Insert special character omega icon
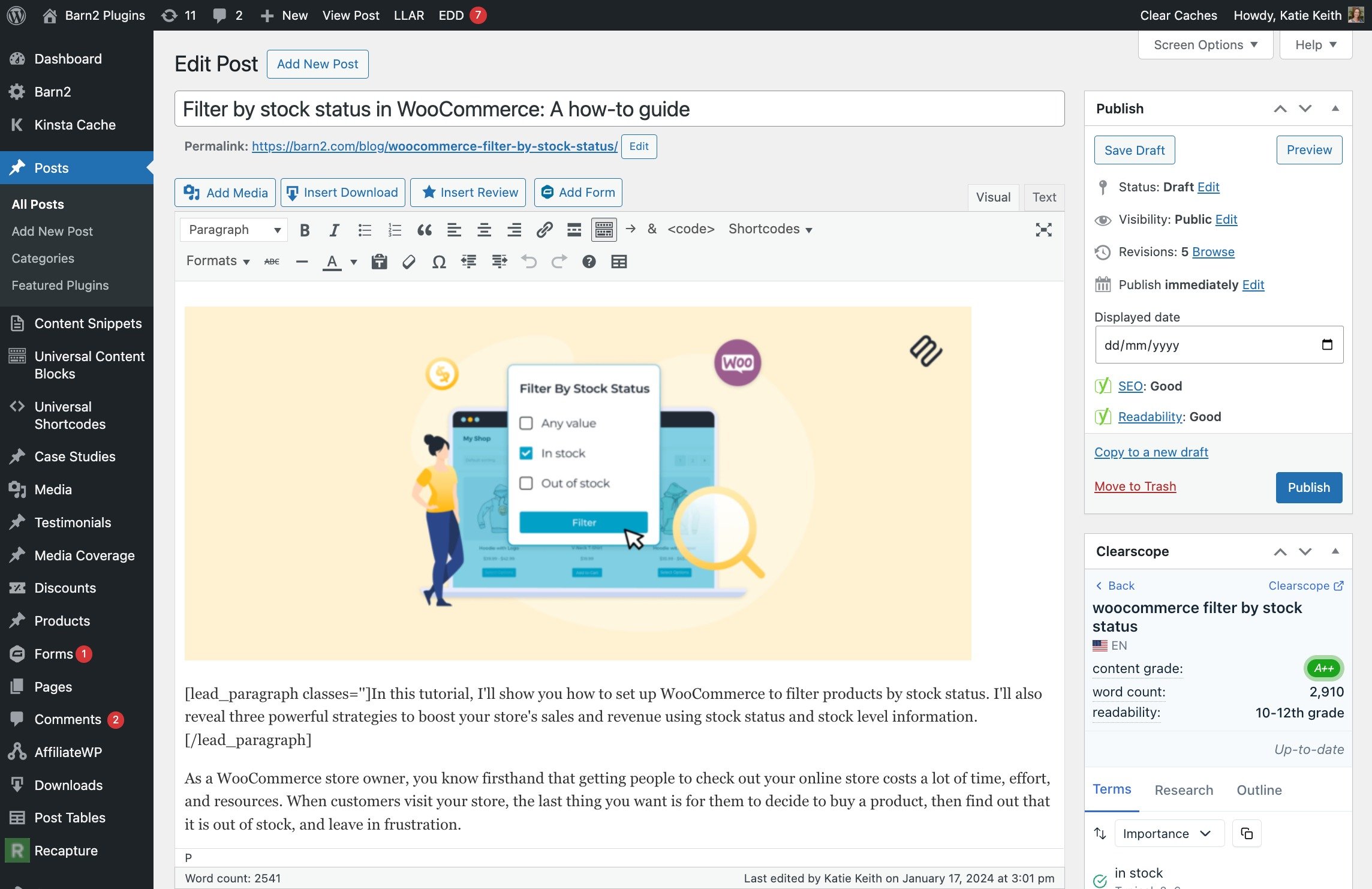 (x=439, y=262)
